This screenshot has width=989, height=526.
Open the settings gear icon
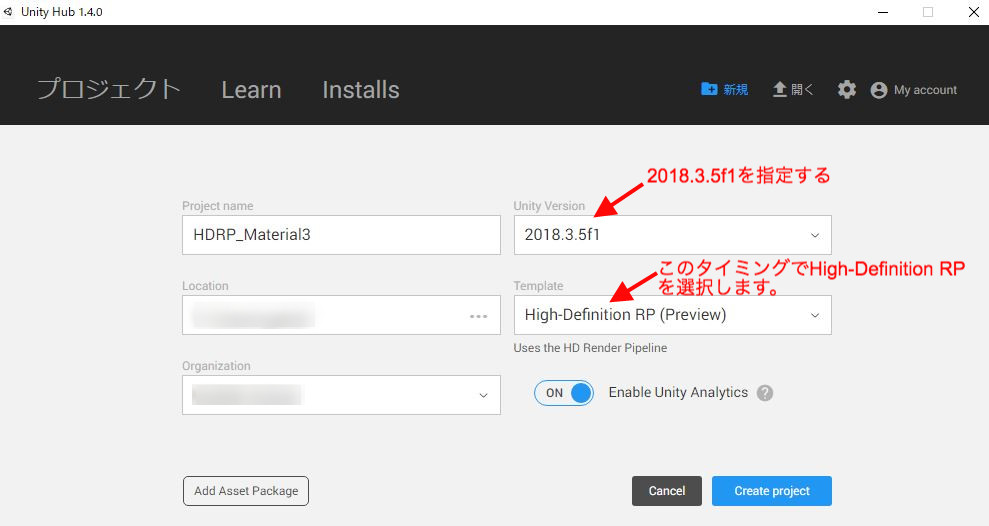click(846, 90)
